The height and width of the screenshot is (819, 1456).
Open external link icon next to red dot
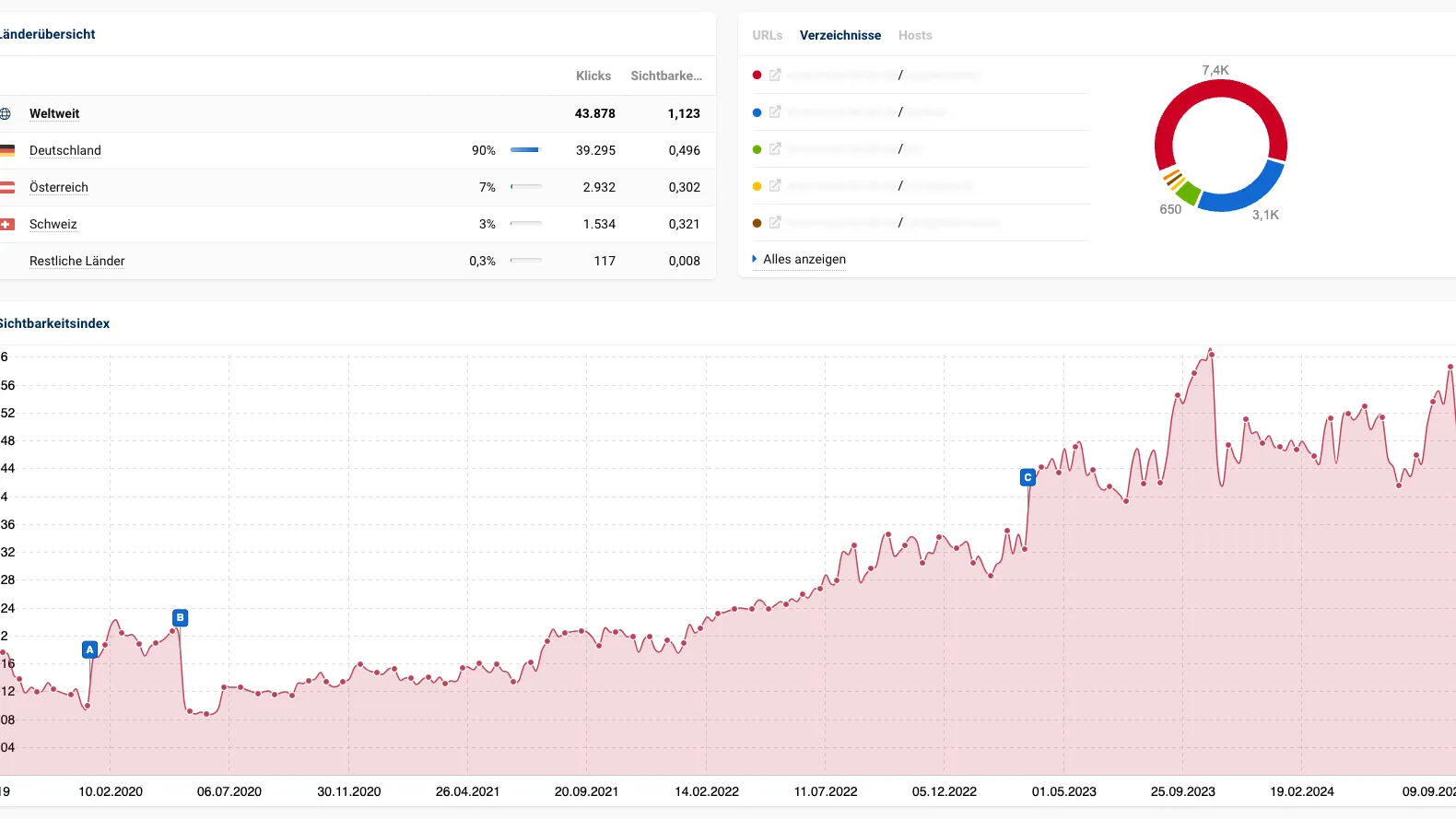click(775, 75)
